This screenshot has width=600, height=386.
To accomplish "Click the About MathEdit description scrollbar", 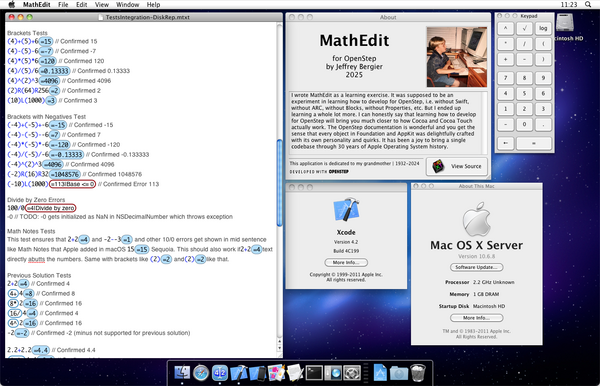I will click(485, 122).
